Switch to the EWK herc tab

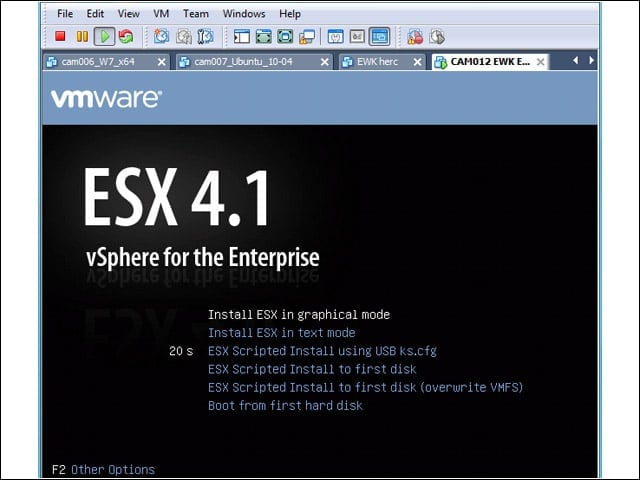click(x=382, y=62)
